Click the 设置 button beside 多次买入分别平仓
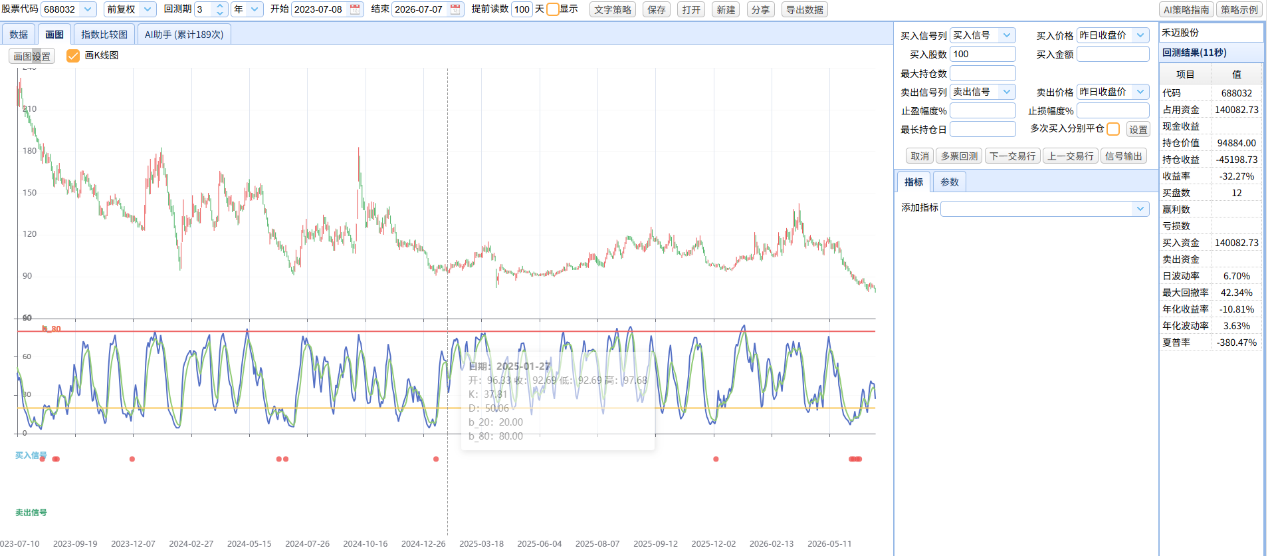 1138,129
